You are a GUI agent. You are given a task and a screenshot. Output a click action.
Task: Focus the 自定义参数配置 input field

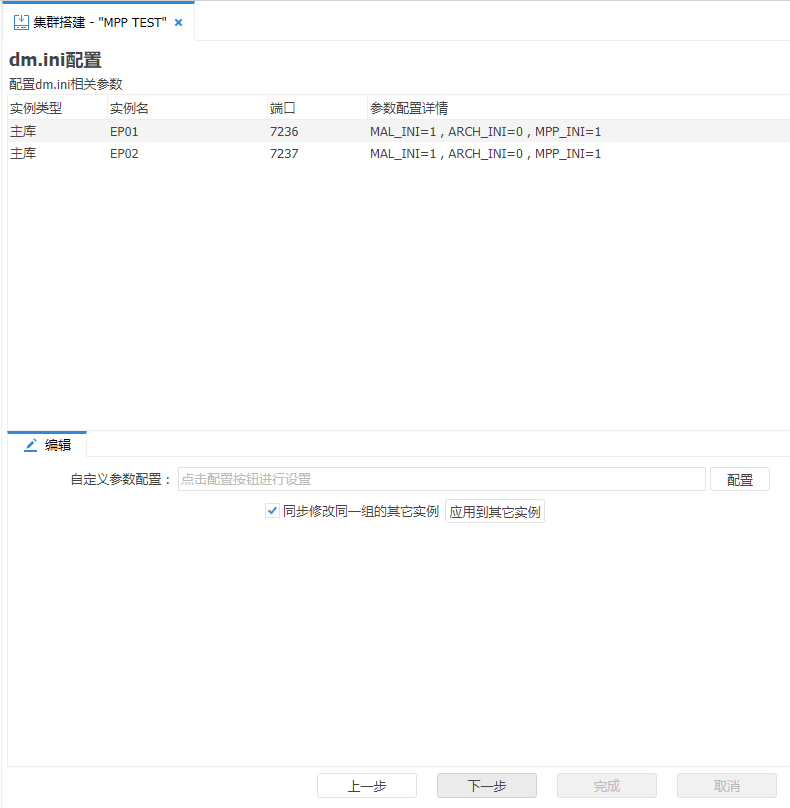(x=442, y=479)
